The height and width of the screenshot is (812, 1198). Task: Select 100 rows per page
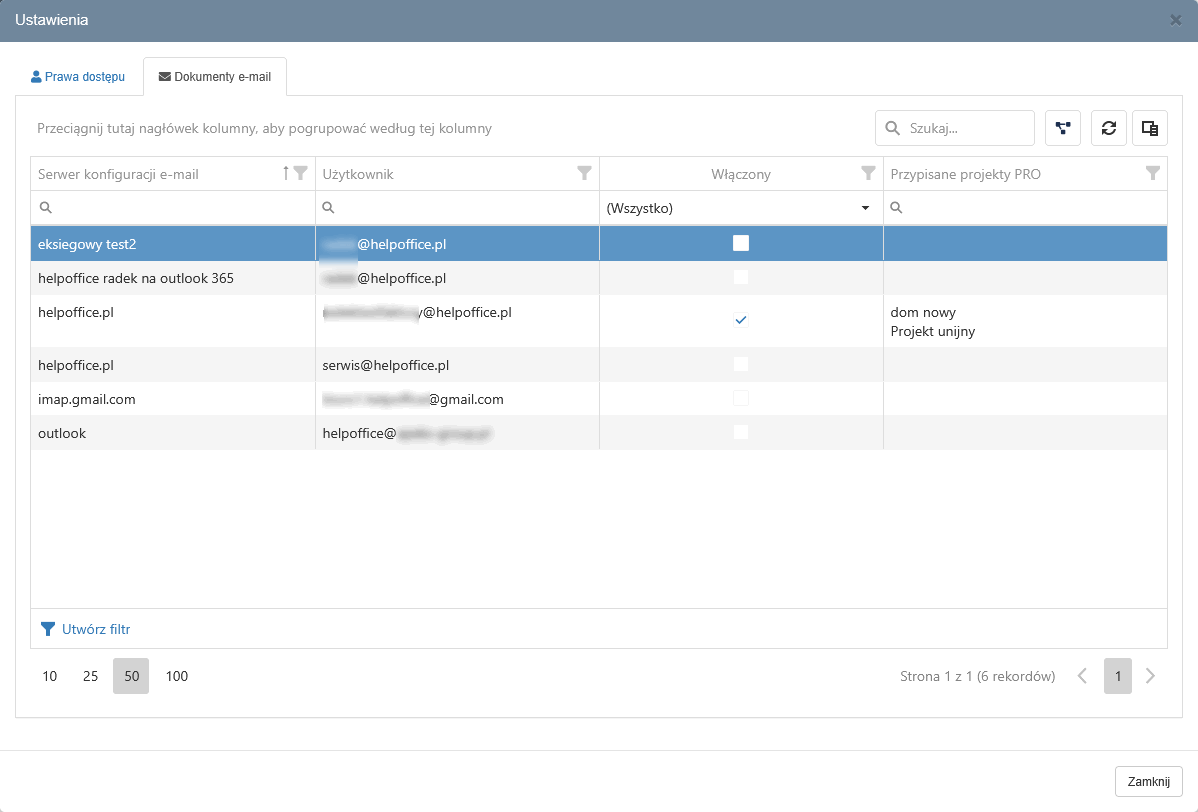click(177, 676)
